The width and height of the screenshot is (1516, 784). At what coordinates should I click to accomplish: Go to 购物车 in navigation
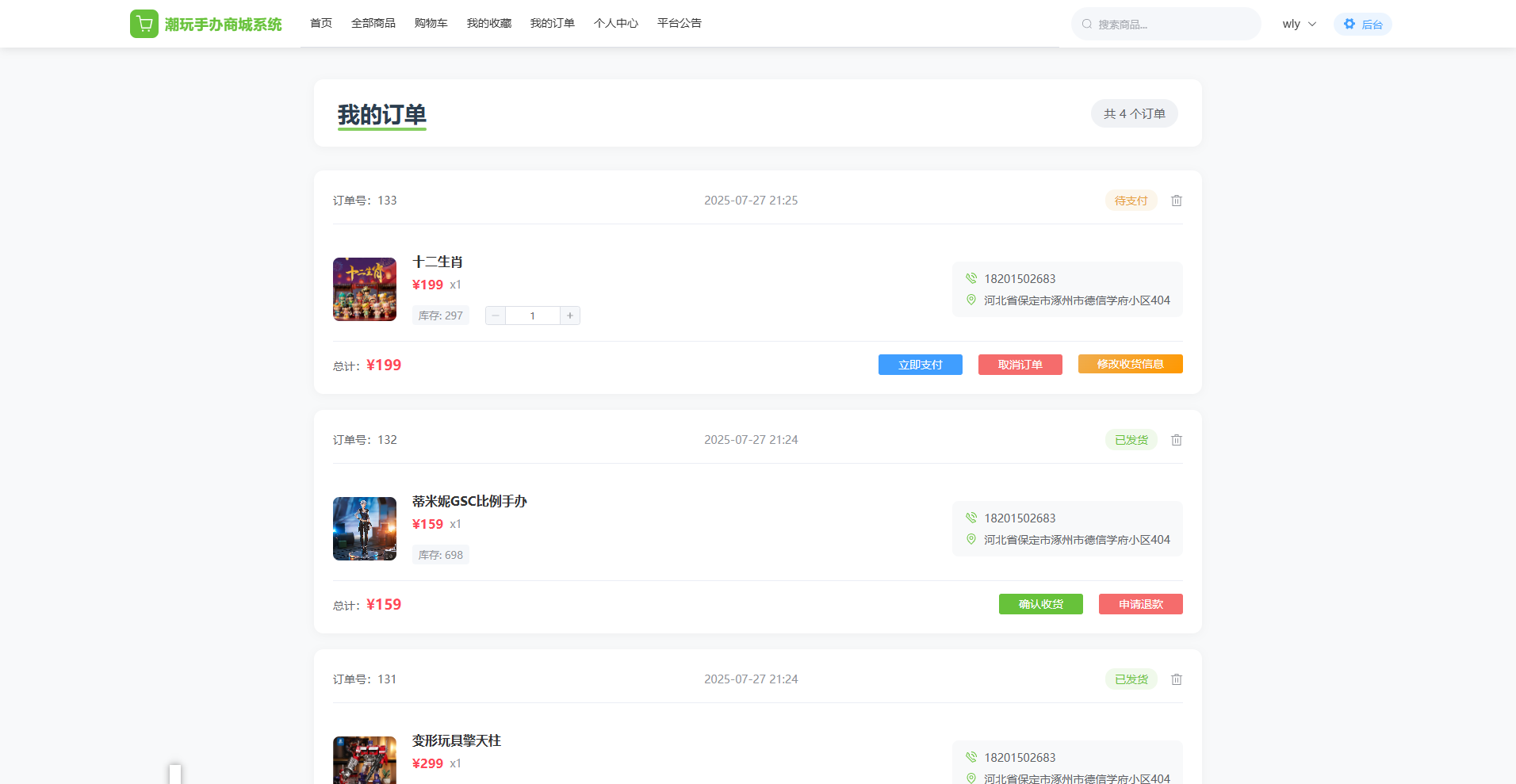tap(431, 23)
